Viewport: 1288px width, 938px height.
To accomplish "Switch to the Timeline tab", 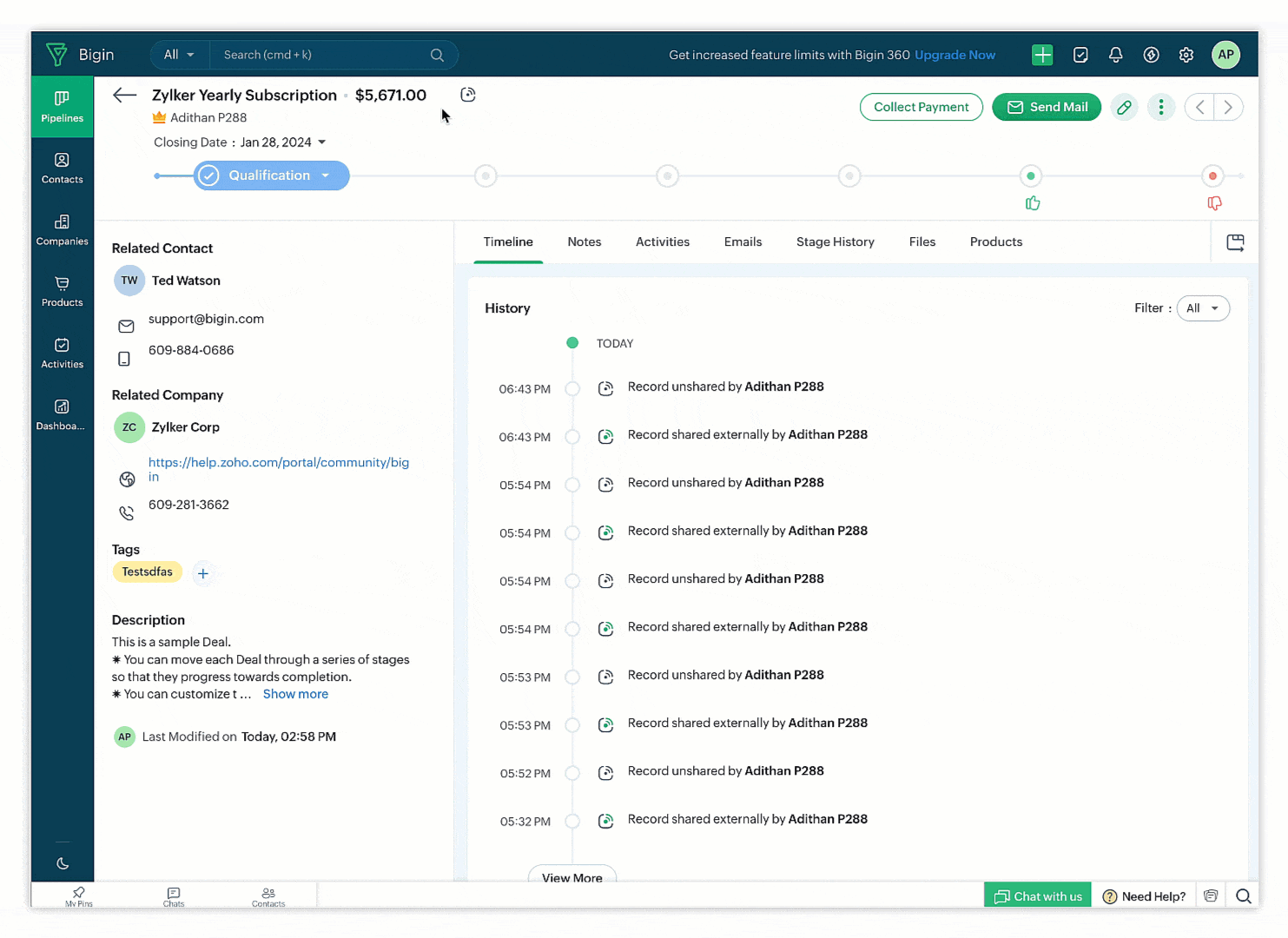I will click(508, 242).
